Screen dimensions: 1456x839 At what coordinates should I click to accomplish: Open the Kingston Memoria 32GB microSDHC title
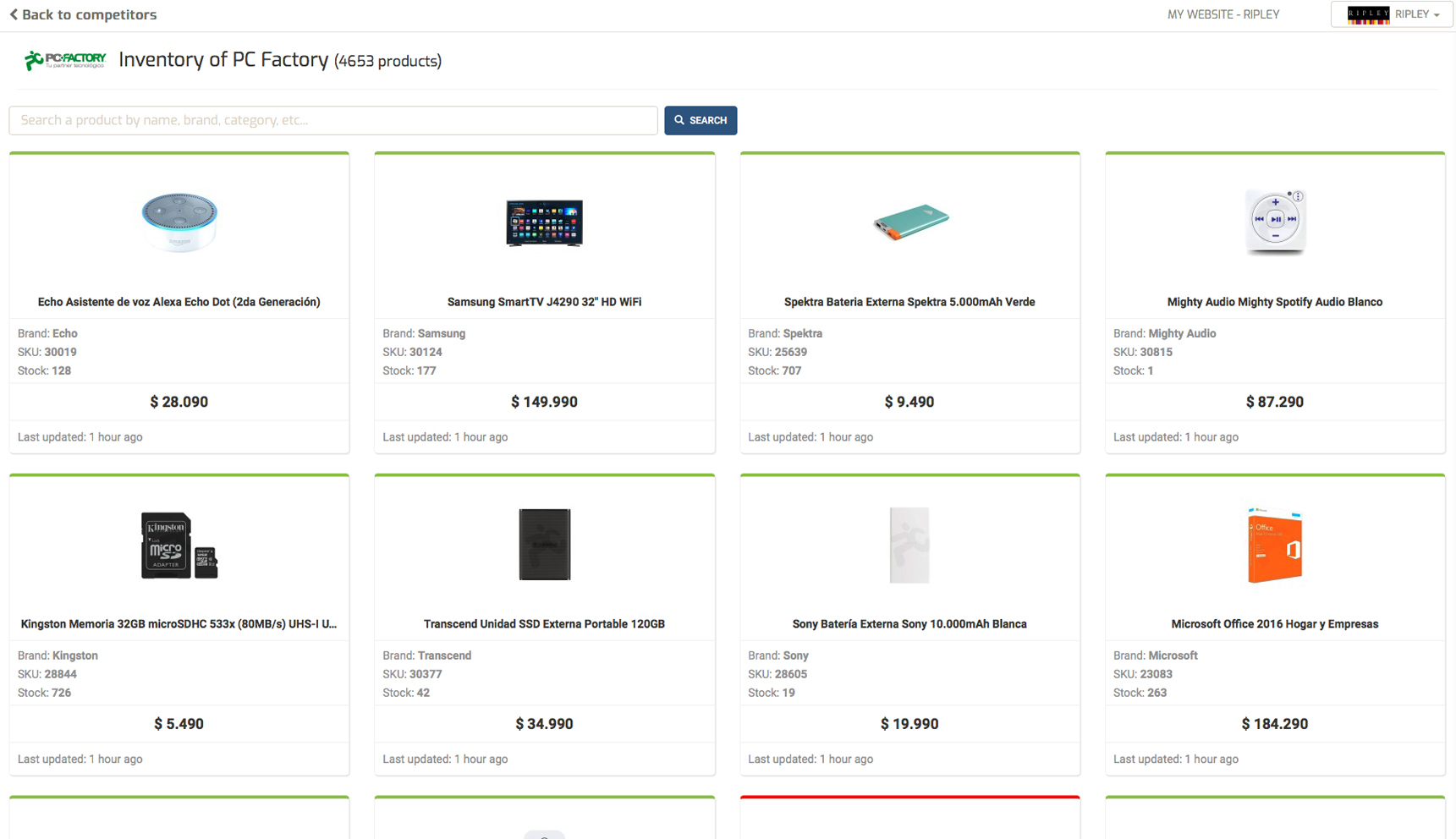(x=179, y=624)
